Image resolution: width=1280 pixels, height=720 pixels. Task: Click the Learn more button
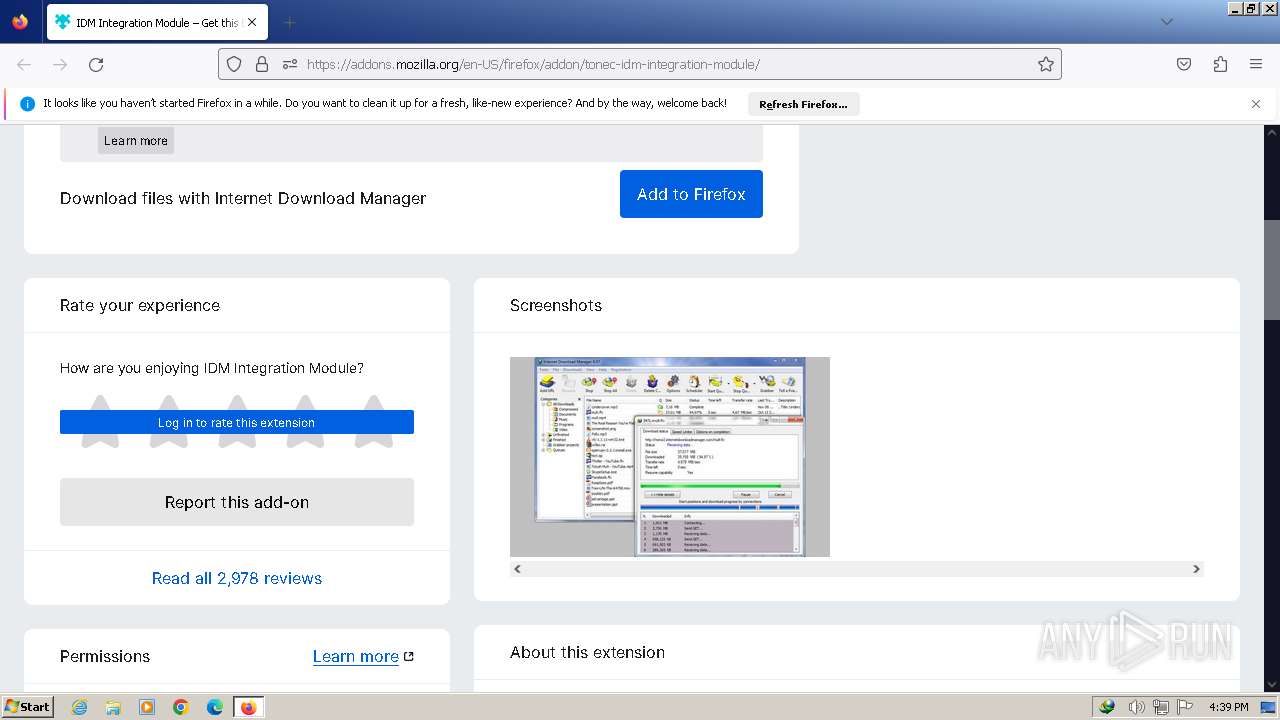[136, 140]
